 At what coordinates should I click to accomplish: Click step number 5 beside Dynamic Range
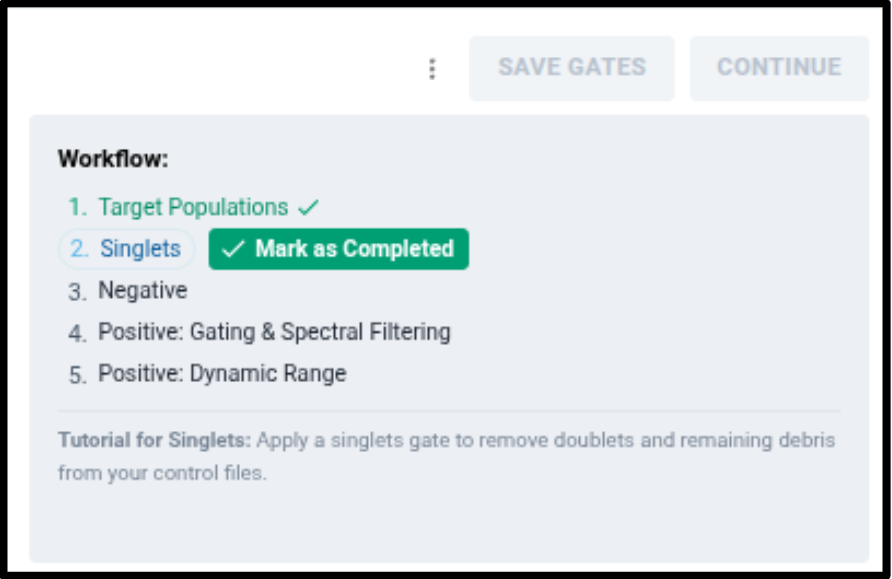click(77, 375)
